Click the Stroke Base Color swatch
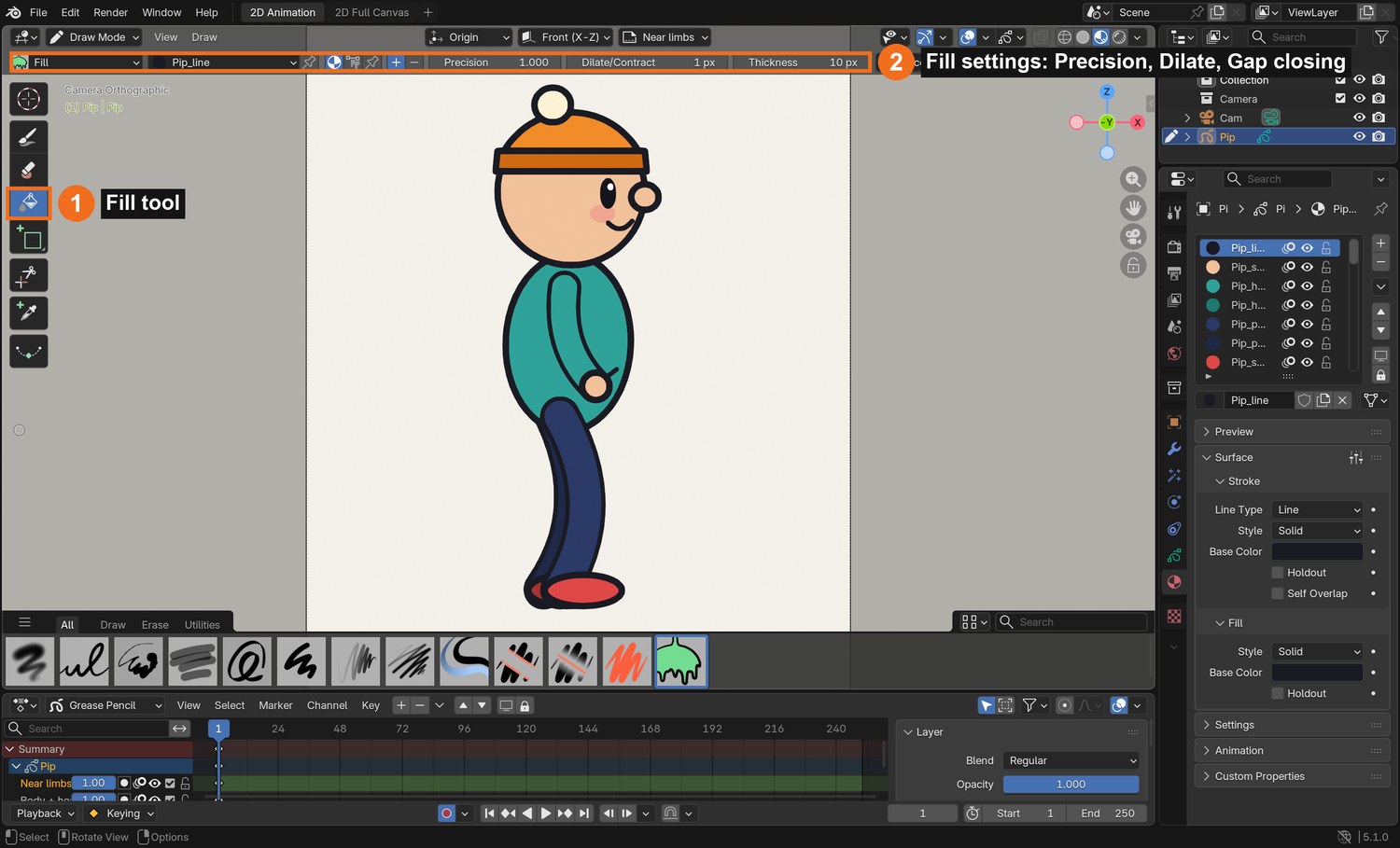Screen dimensions: 1400x848 1318,552
